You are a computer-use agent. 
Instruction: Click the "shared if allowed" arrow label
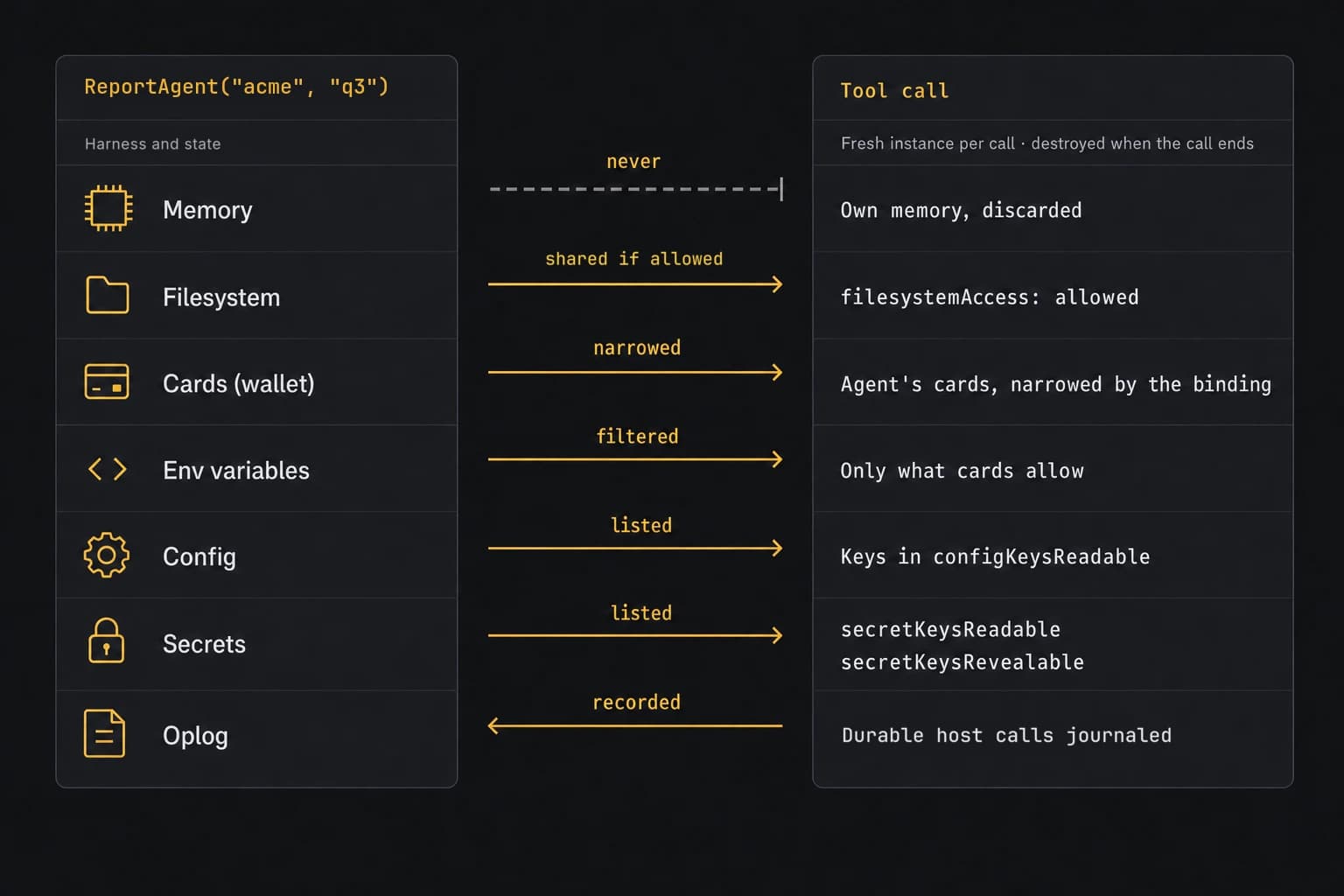point(634,259)
